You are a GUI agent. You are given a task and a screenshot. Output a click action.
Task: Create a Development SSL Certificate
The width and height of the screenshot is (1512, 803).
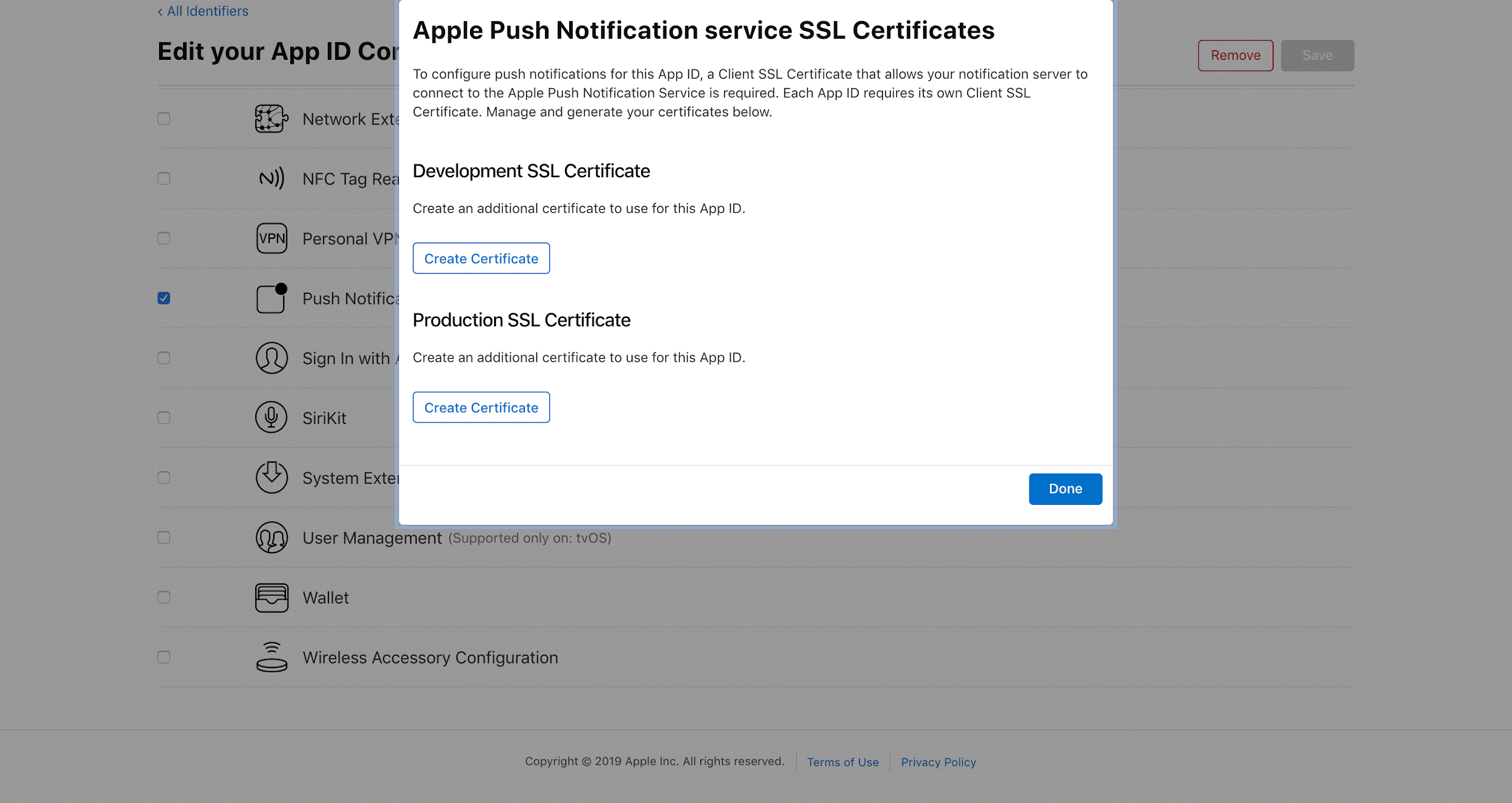[x=481, y=258]
